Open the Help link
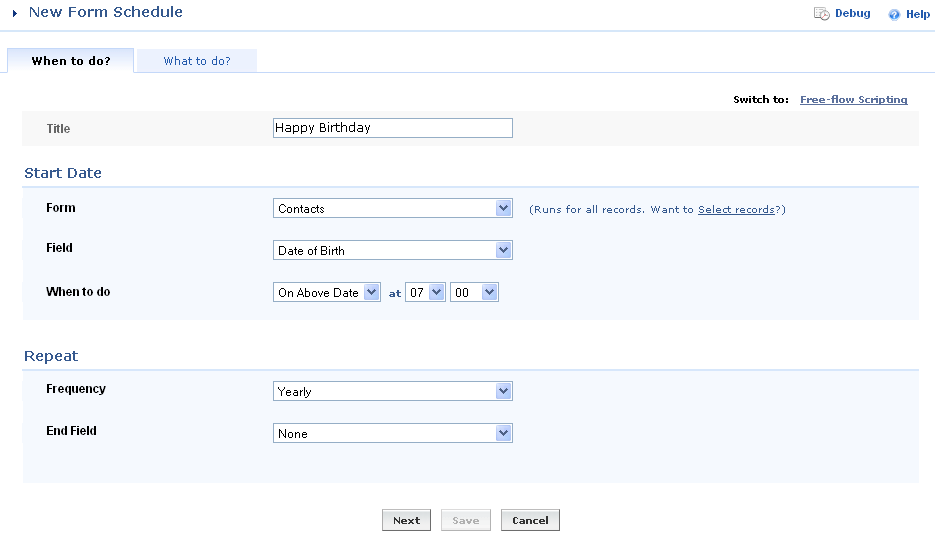The height and width of the screenshot is (535, 935). pos(918,15)
